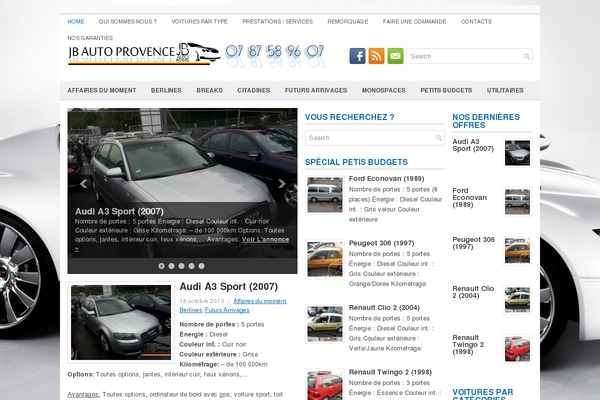Open Affaires du moment category

pos(102,90)
